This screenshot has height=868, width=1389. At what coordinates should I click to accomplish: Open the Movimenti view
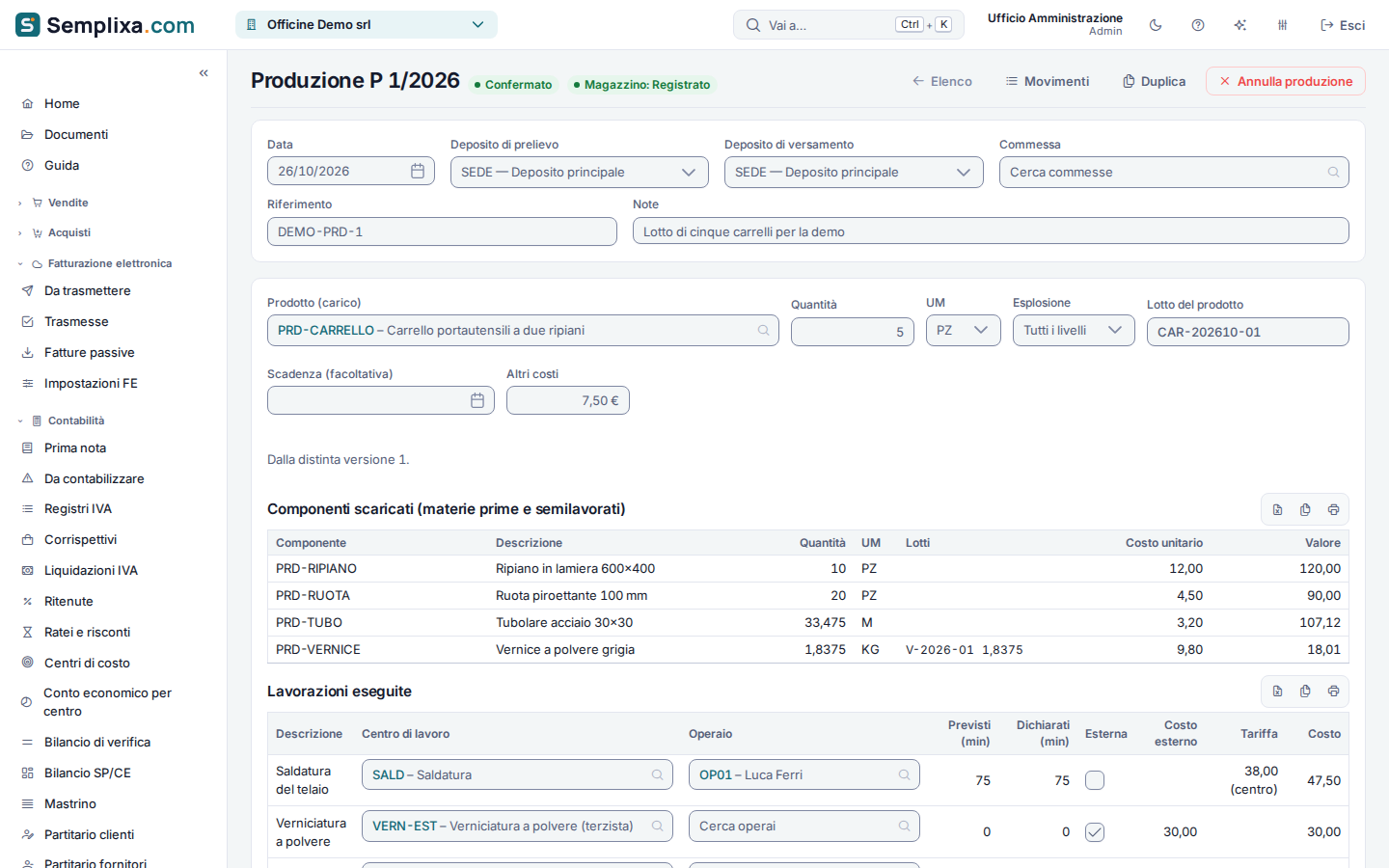(1047, 82)
